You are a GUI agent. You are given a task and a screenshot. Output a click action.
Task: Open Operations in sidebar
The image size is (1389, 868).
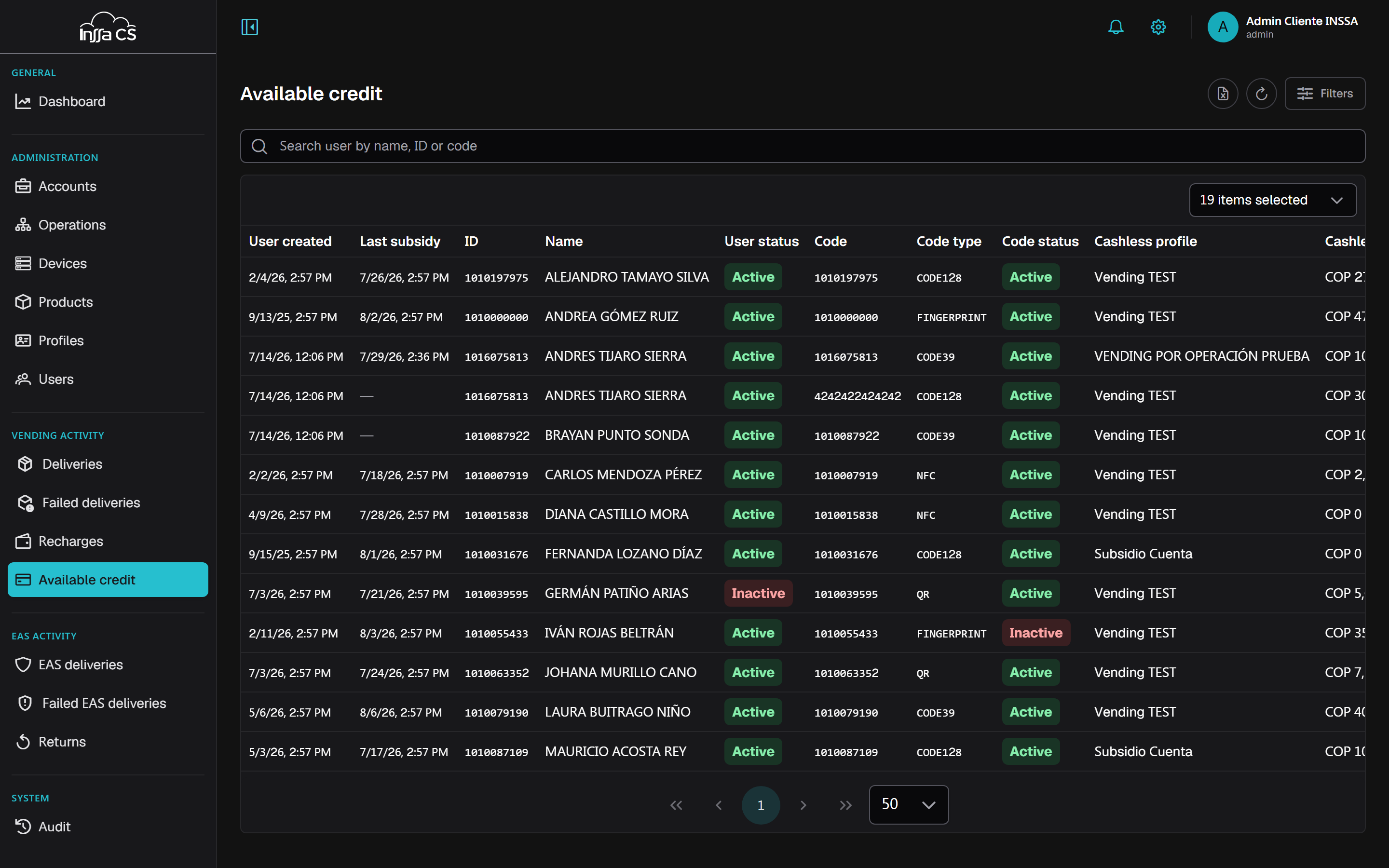point(108,225)
